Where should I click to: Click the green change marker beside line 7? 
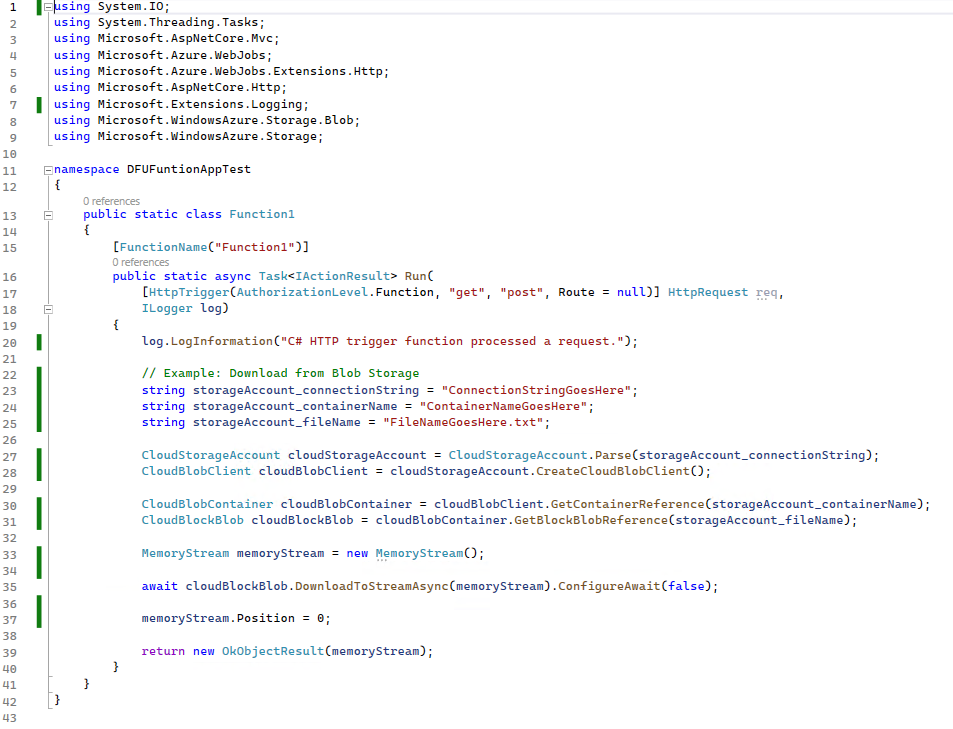[x=38, y=104]
